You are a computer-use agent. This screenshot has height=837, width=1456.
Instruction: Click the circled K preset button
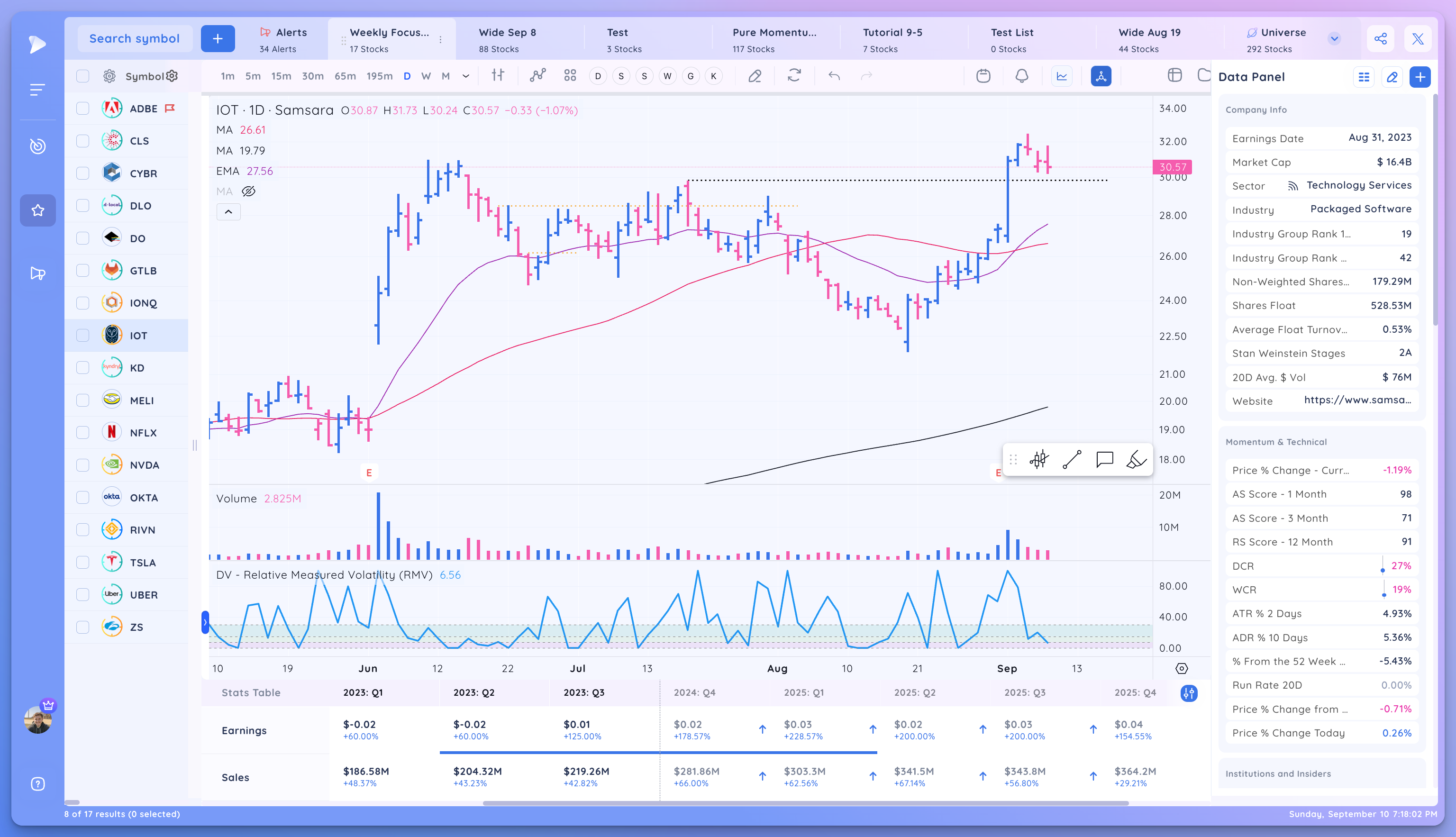pos(713,76)
